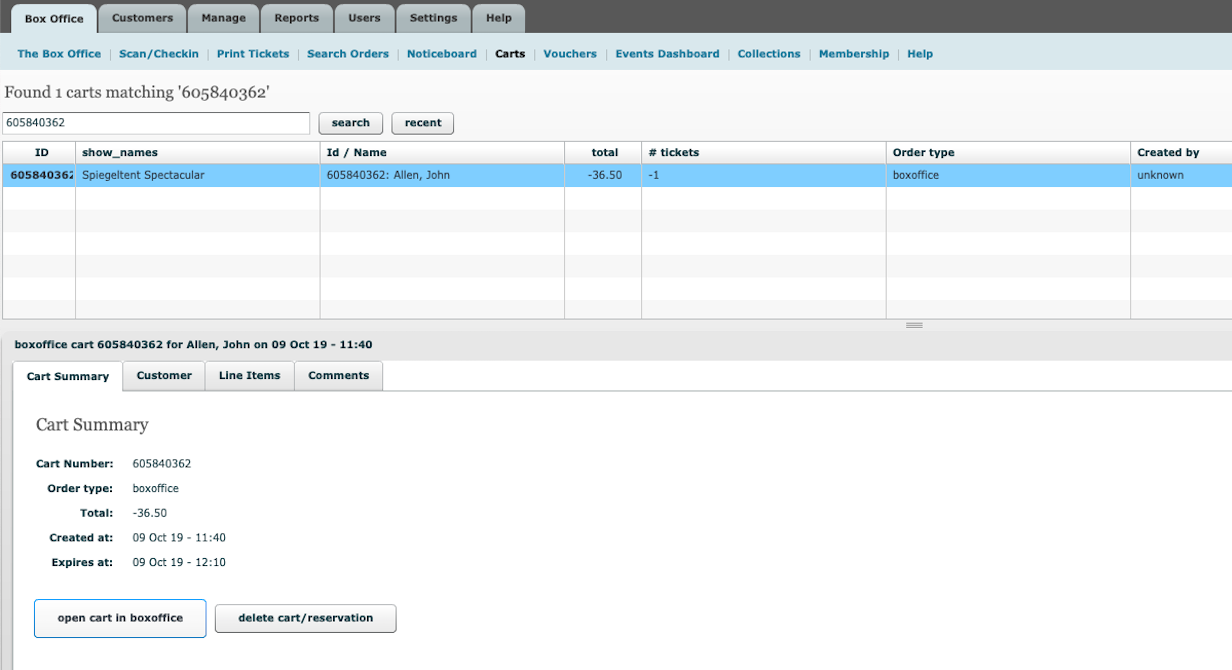Open Search Orders link

(348, 54)
